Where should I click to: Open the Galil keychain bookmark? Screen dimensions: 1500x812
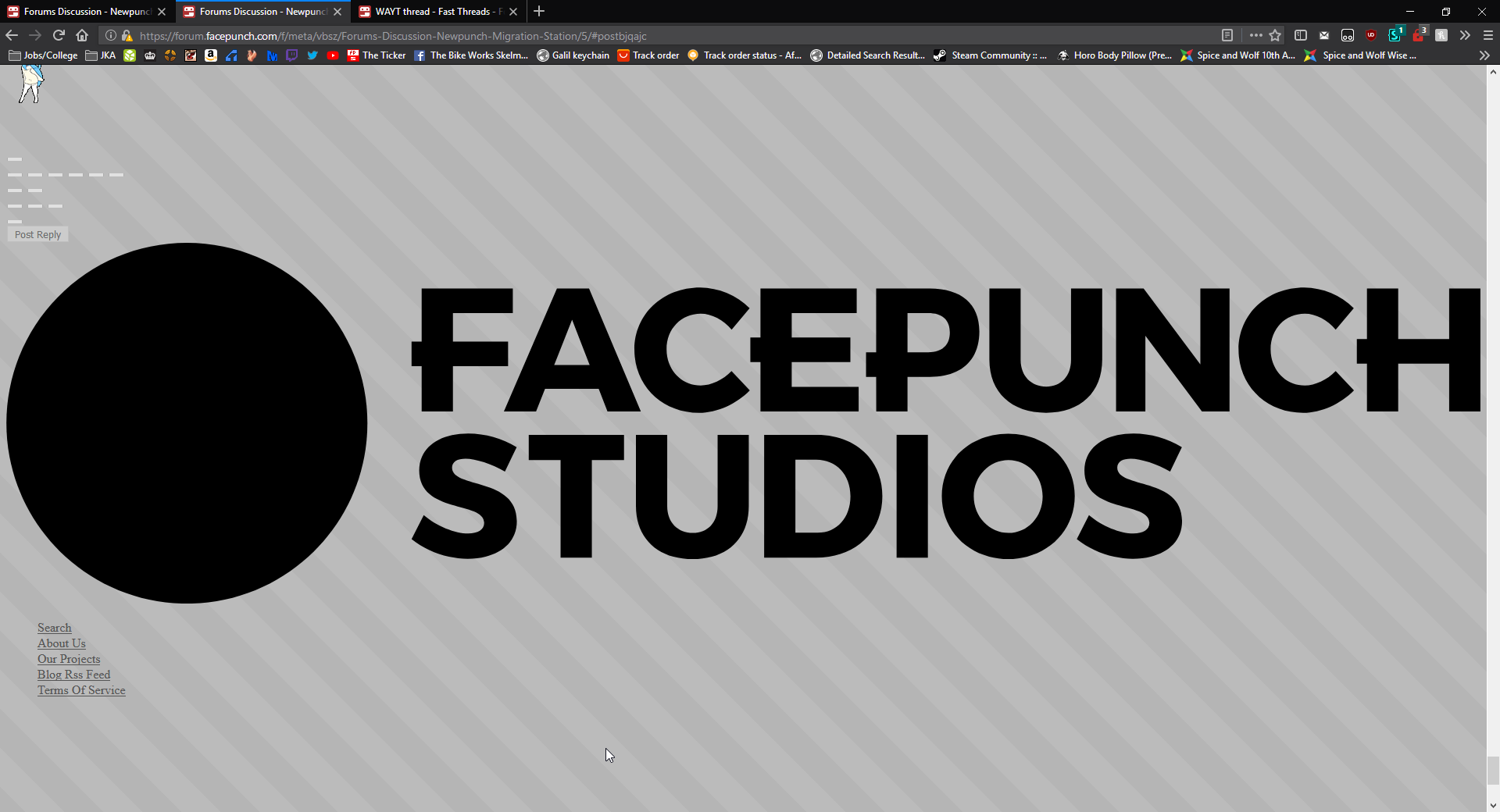[573, 55]
